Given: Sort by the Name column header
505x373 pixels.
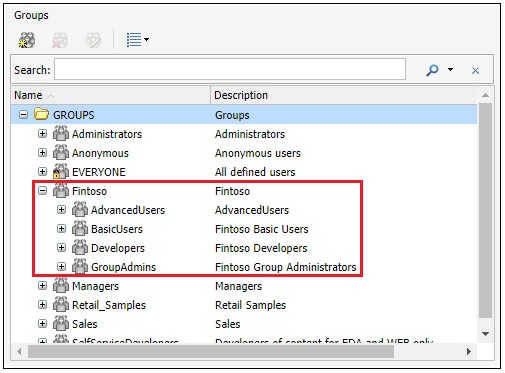Looking at the screenshot, I should pos(111,95).
